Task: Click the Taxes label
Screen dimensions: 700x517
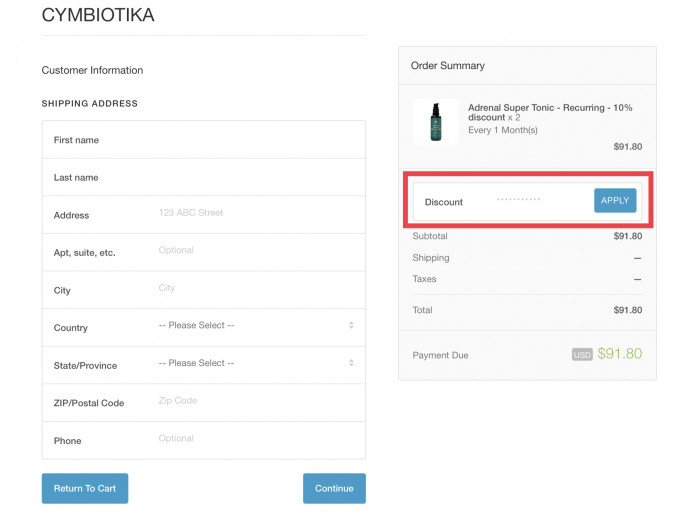Action: (x=424, y=279)
